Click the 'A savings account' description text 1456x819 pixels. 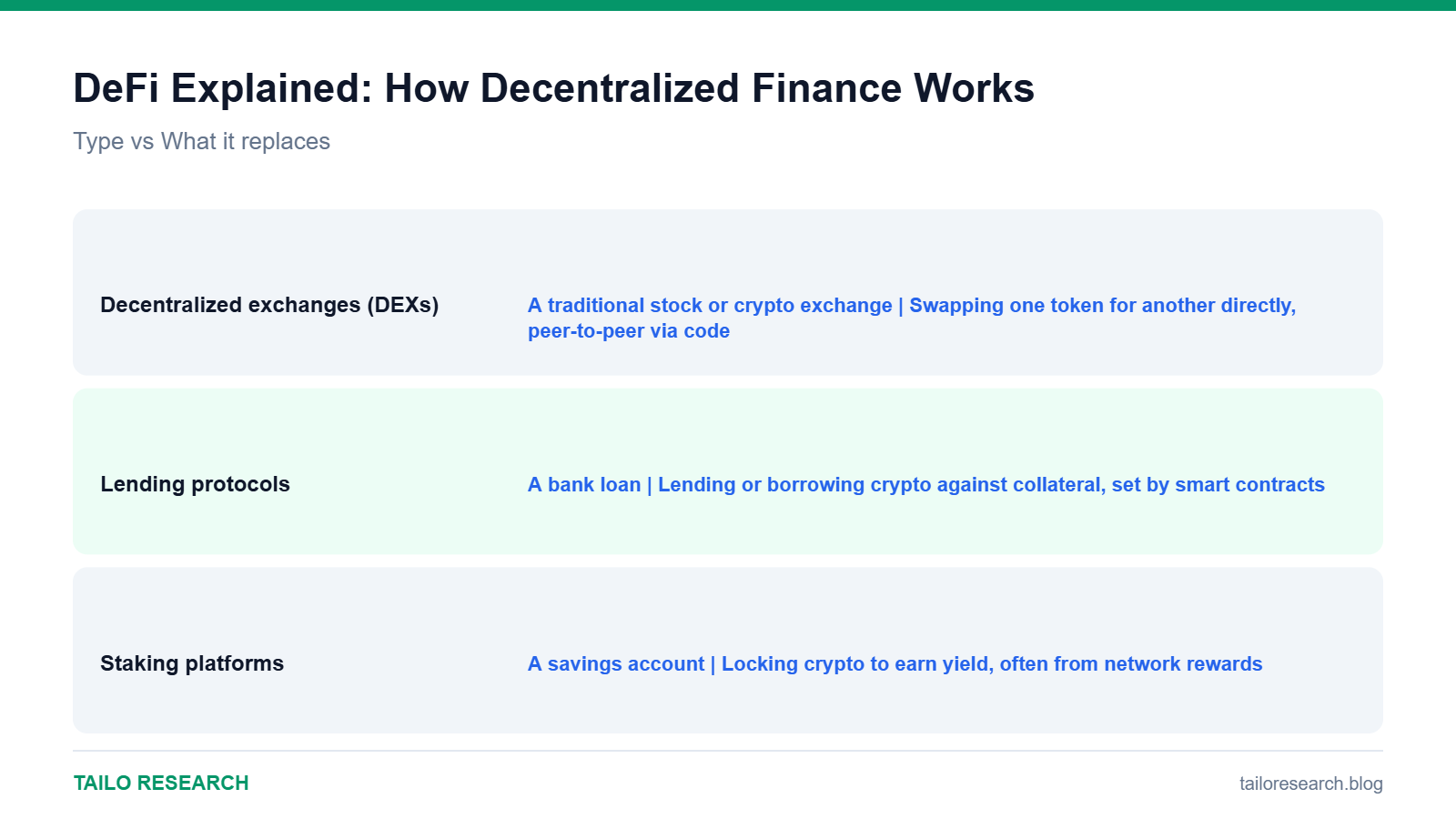click(895, 663)
